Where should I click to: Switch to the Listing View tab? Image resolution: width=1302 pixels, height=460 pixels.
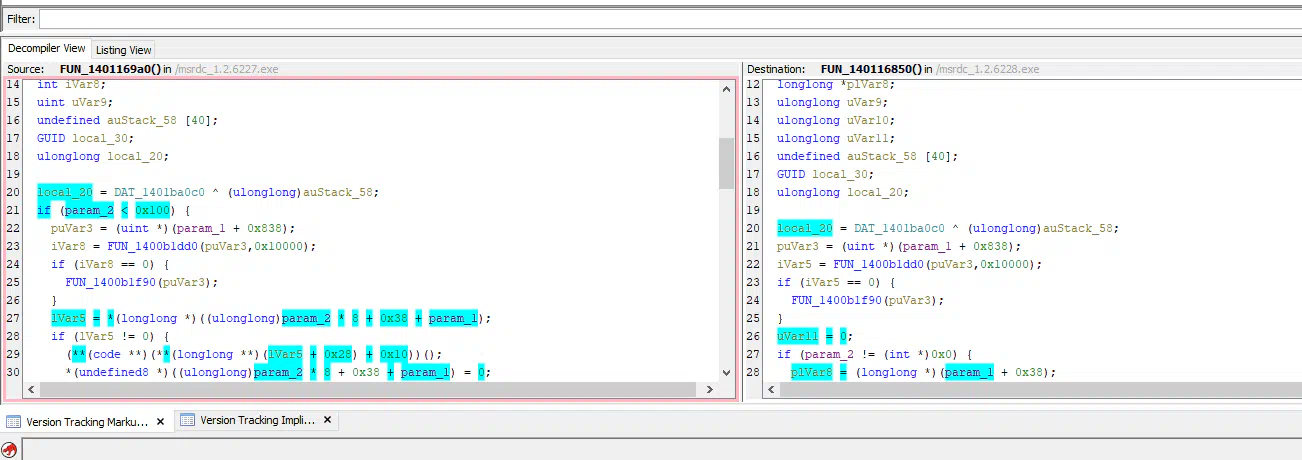point(124,49)
